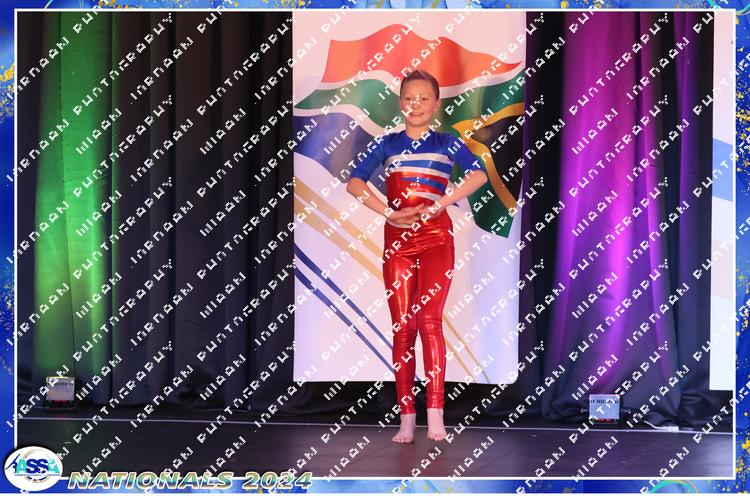Click the blue striped top of costume
The height and width of the screenshot is (500, 750).
click(x=418, y=158)
